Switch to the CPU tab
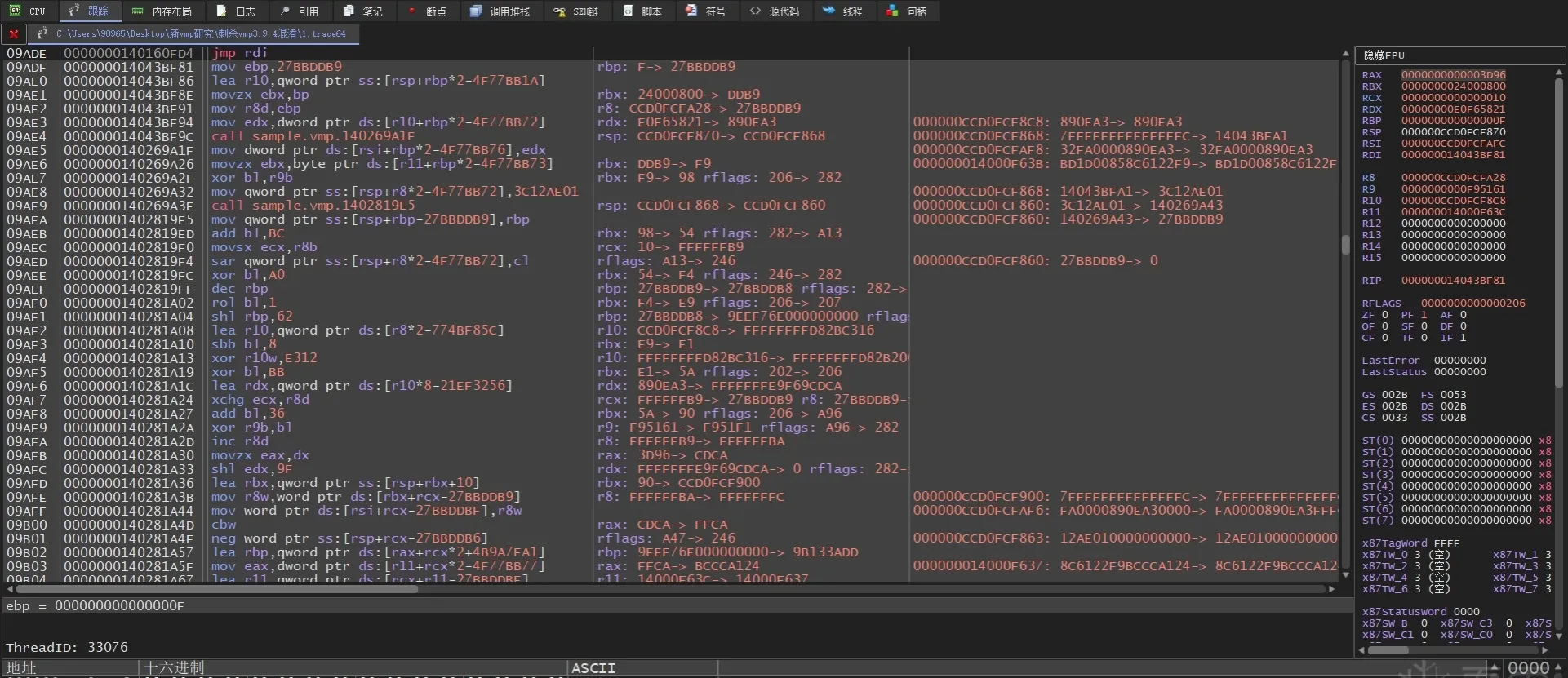Image resolution: width=1568 pixels, height=678 pixels. [x=28, y=11]
